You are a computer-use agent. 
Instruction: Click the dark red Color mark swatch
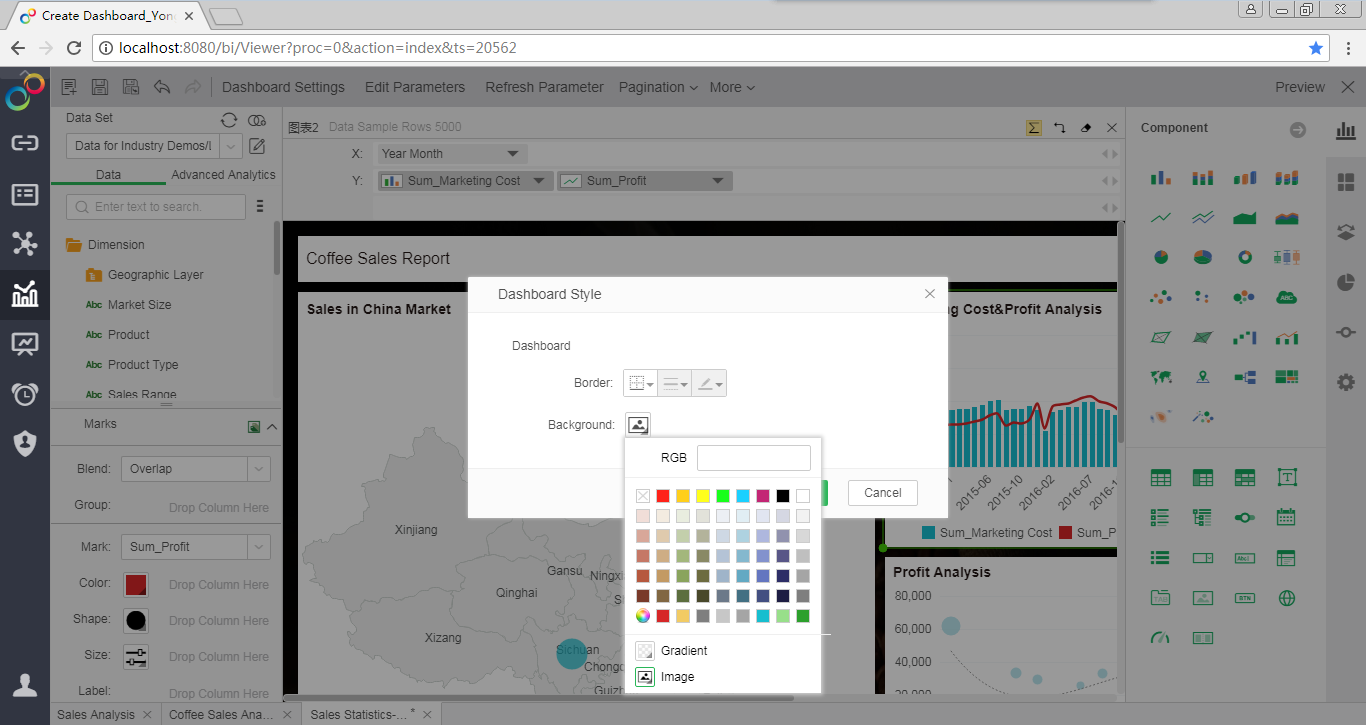(136, 584)
